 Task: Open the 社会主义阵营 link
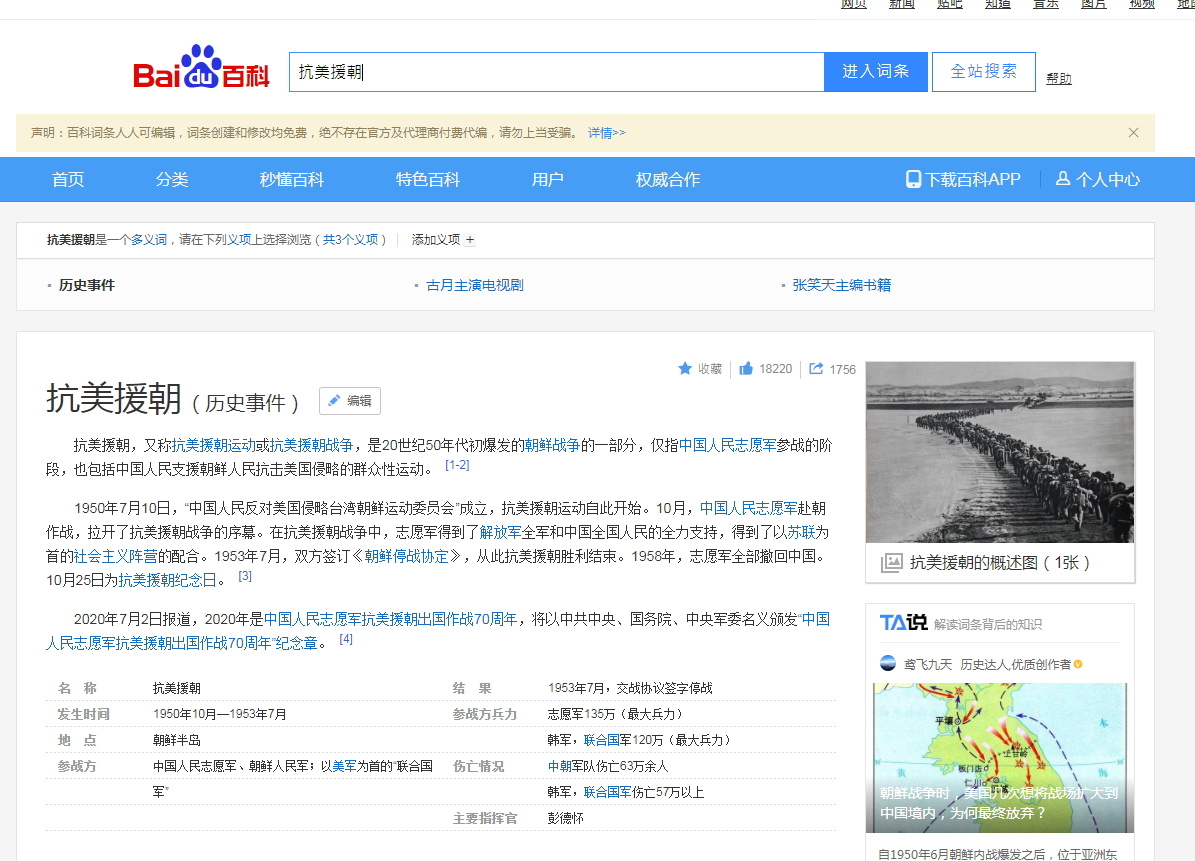[116, 556]
